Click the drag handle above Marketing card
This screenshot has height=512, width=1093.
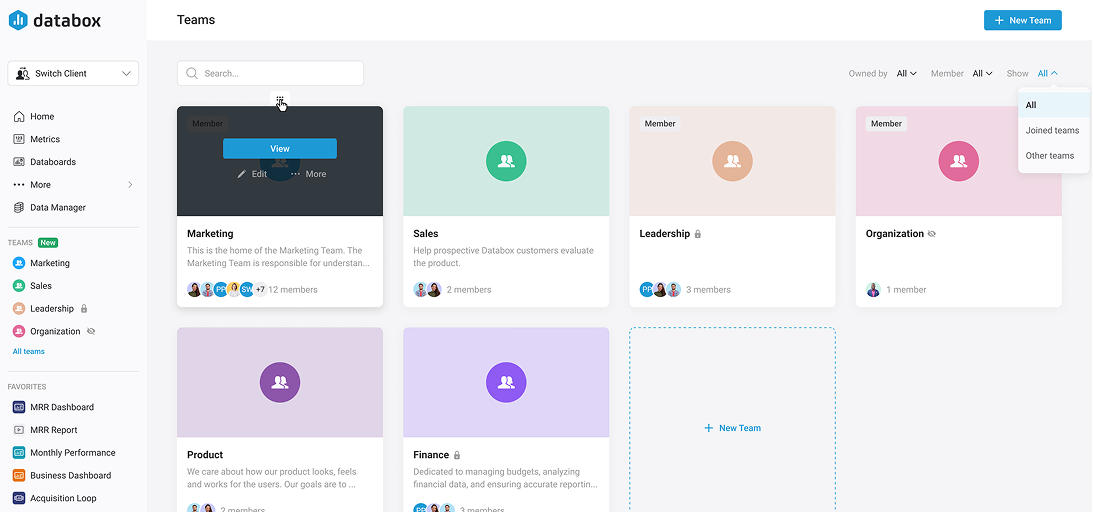point(280,100)
